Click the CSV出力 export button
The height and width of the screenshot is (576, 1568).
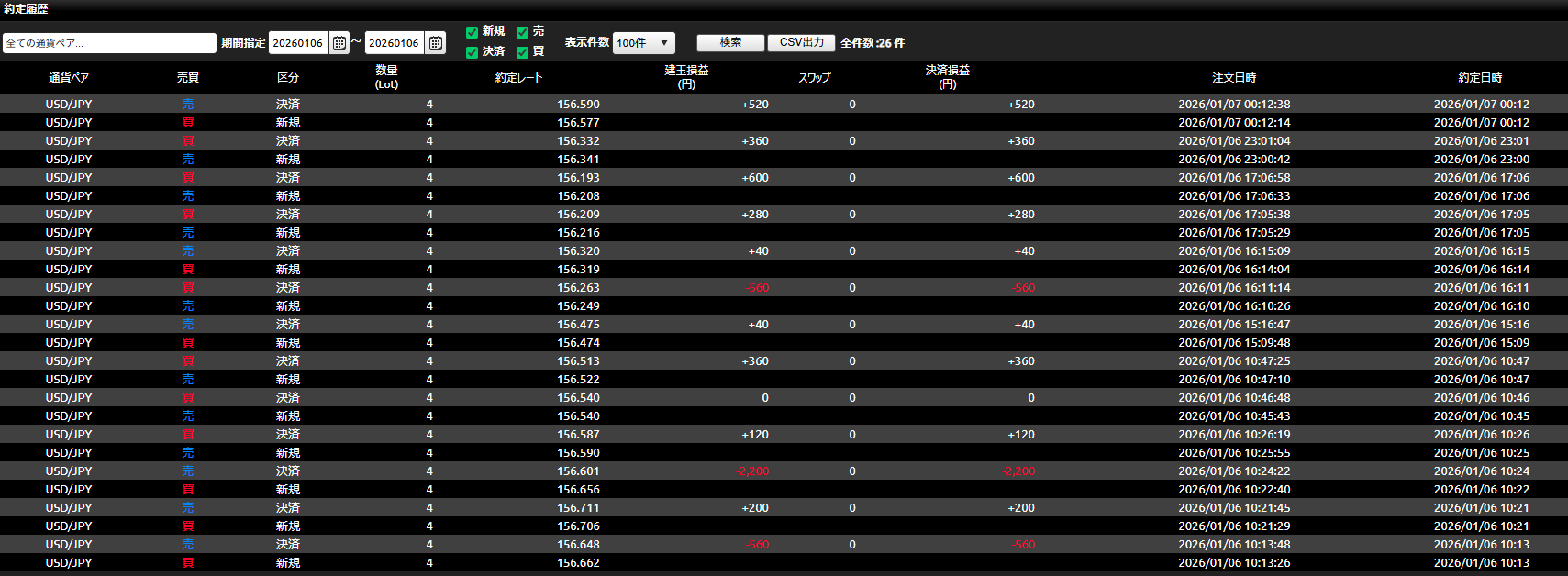click(801, 43)
